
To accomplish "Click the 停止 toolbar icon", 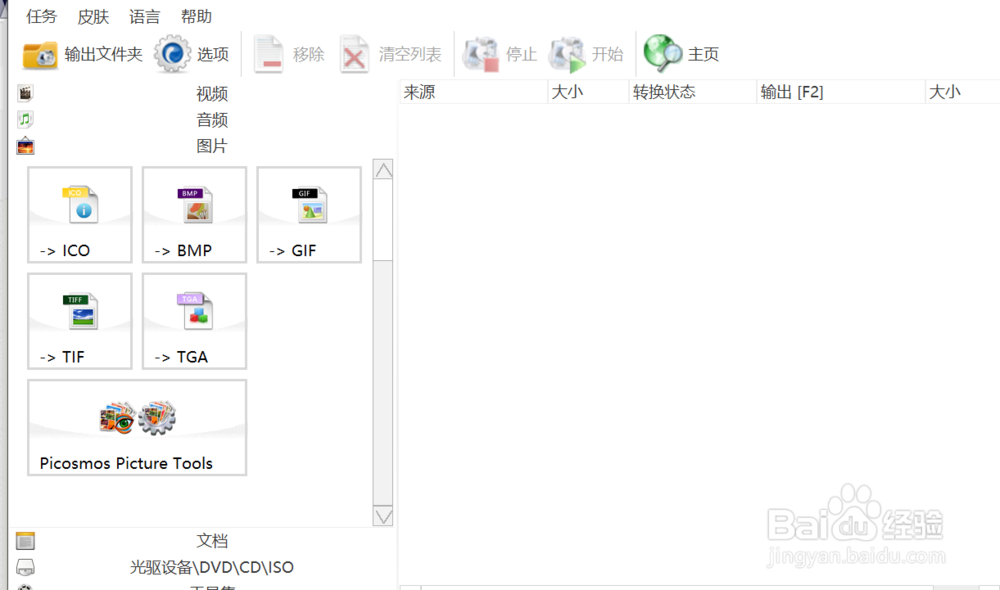I will (481, 54).
